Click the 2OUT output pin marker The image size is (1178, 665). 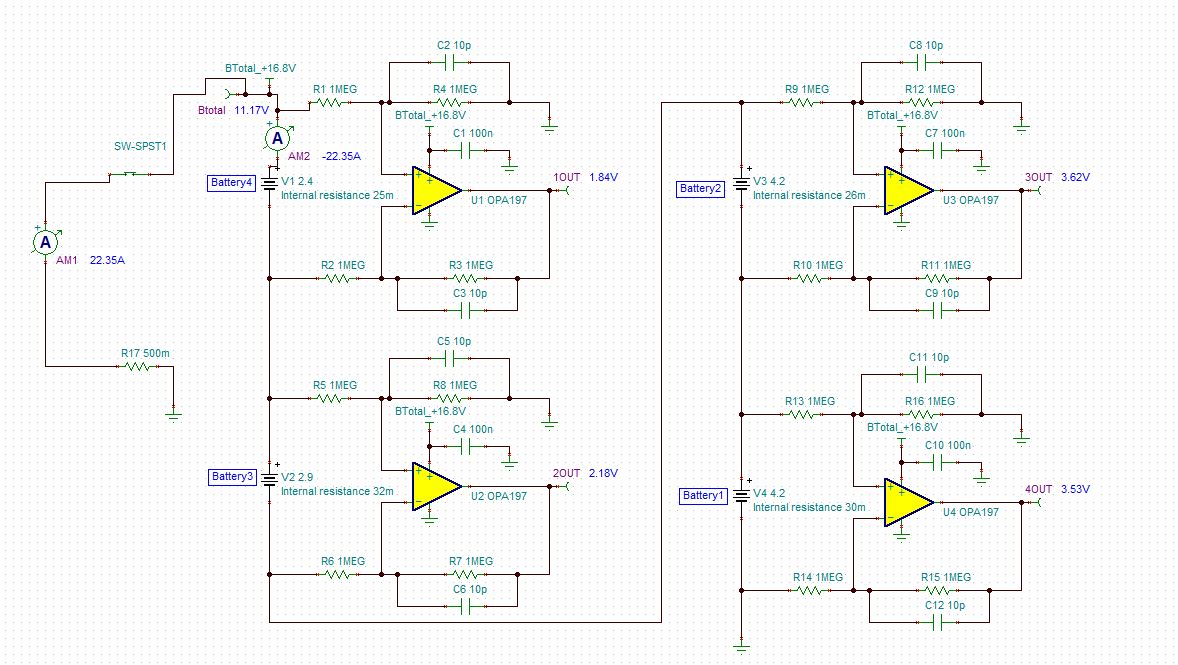(566, 487)
